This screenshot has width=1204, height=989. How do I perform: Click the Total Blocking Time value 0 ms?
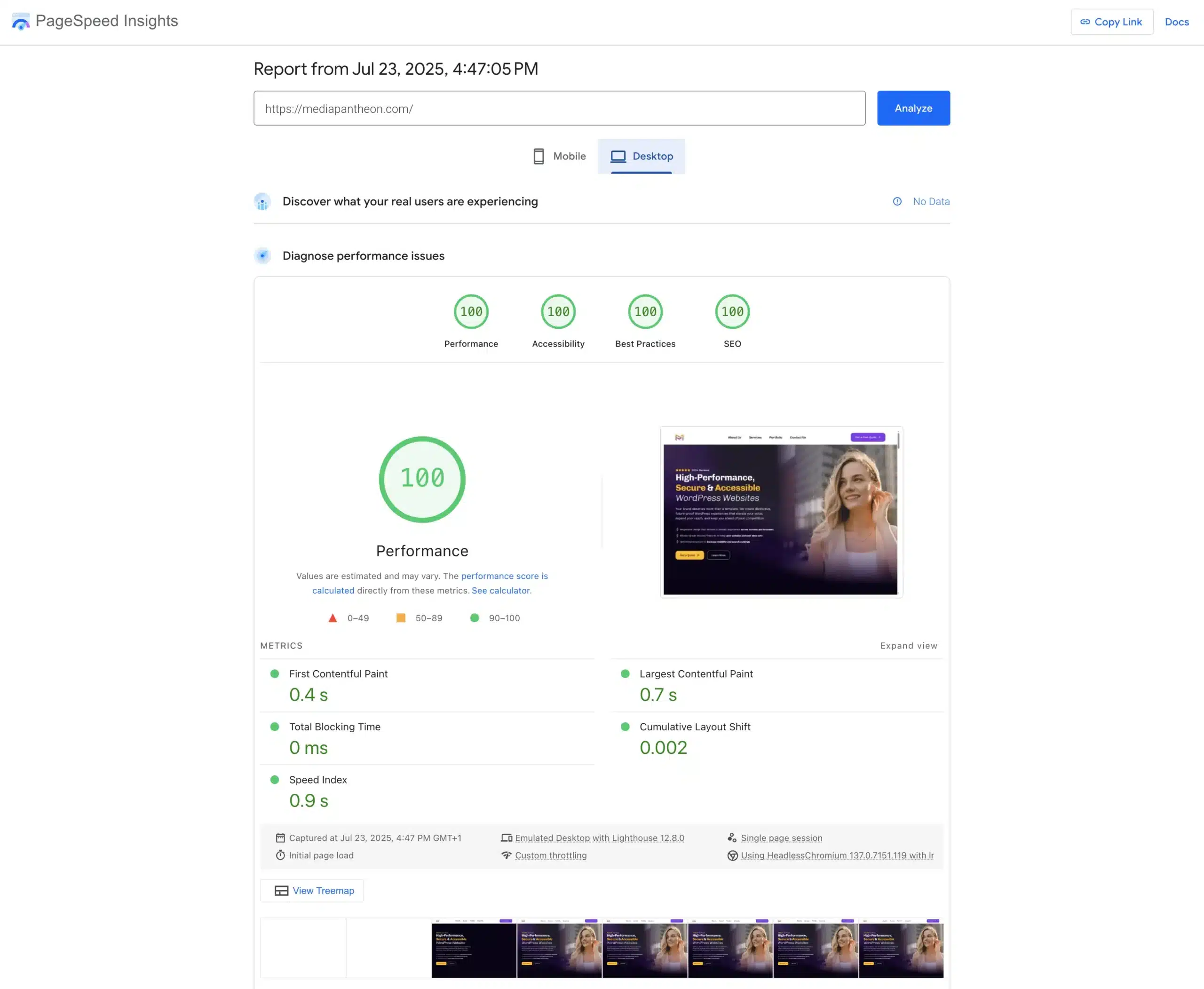tap(308, 747)
